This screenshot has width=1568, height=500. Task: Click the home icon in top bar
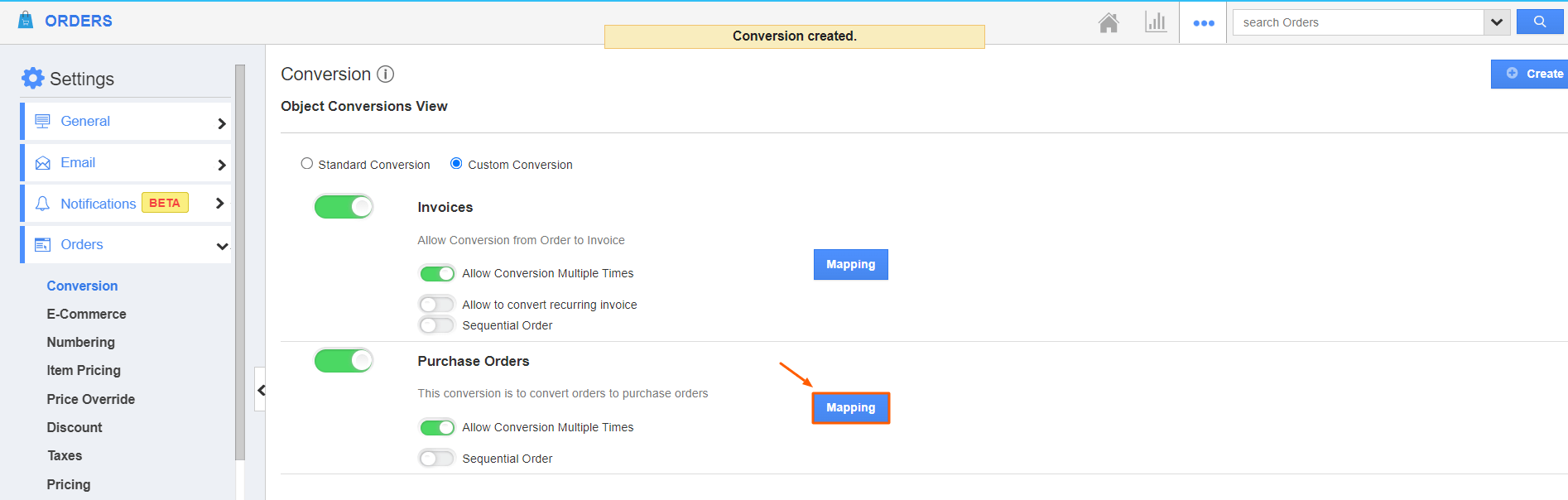click(x=1109, y=22)
